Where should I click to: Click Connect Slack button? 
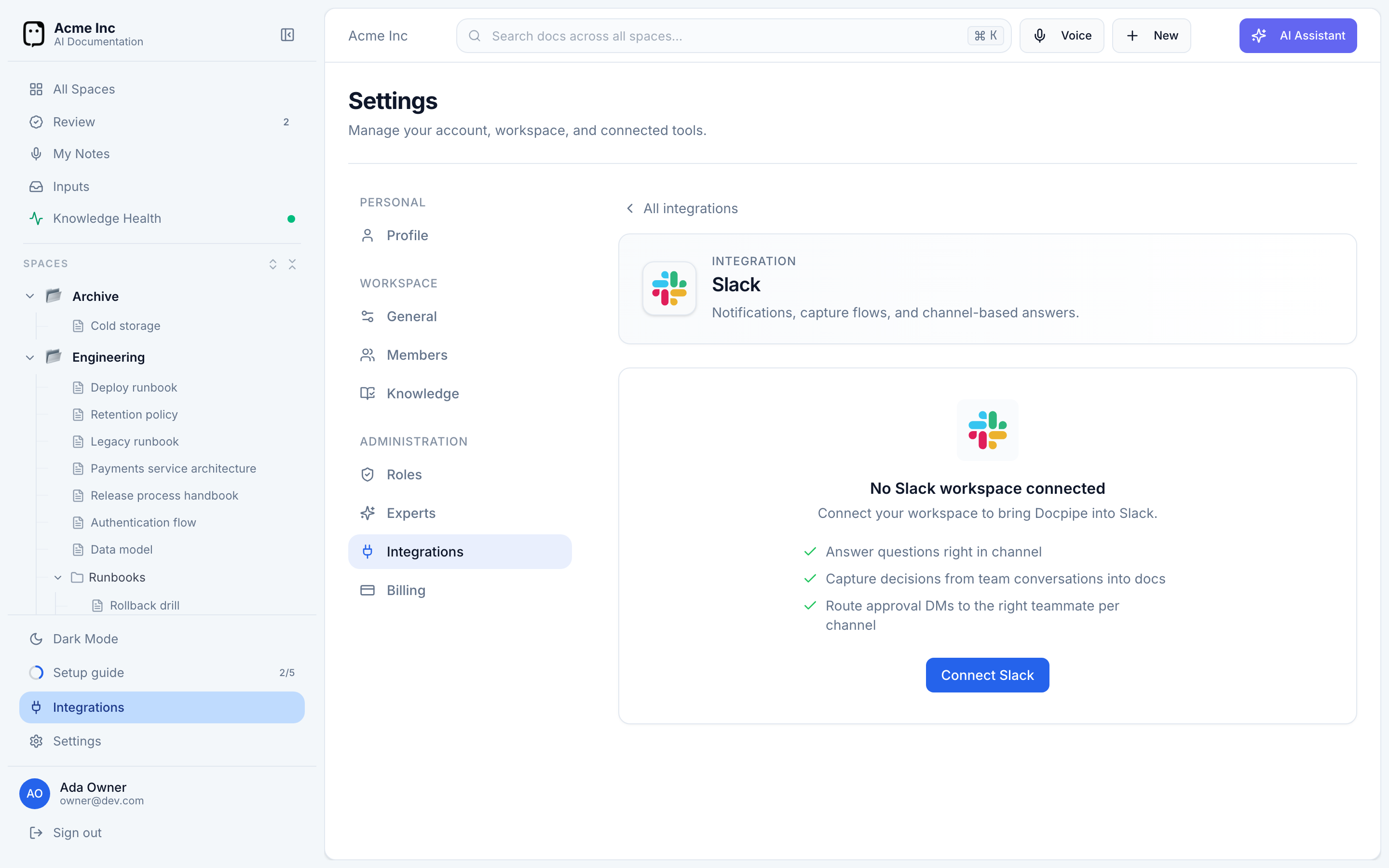pyautogui.click(x=987, y=675)
